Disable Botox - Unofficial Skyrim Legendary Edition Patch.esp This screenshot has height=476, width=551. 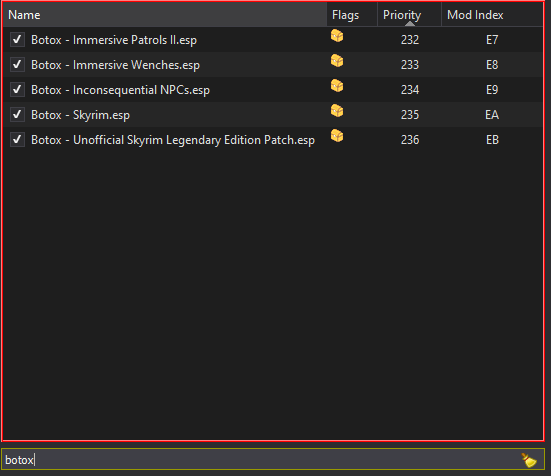point(17,140)
